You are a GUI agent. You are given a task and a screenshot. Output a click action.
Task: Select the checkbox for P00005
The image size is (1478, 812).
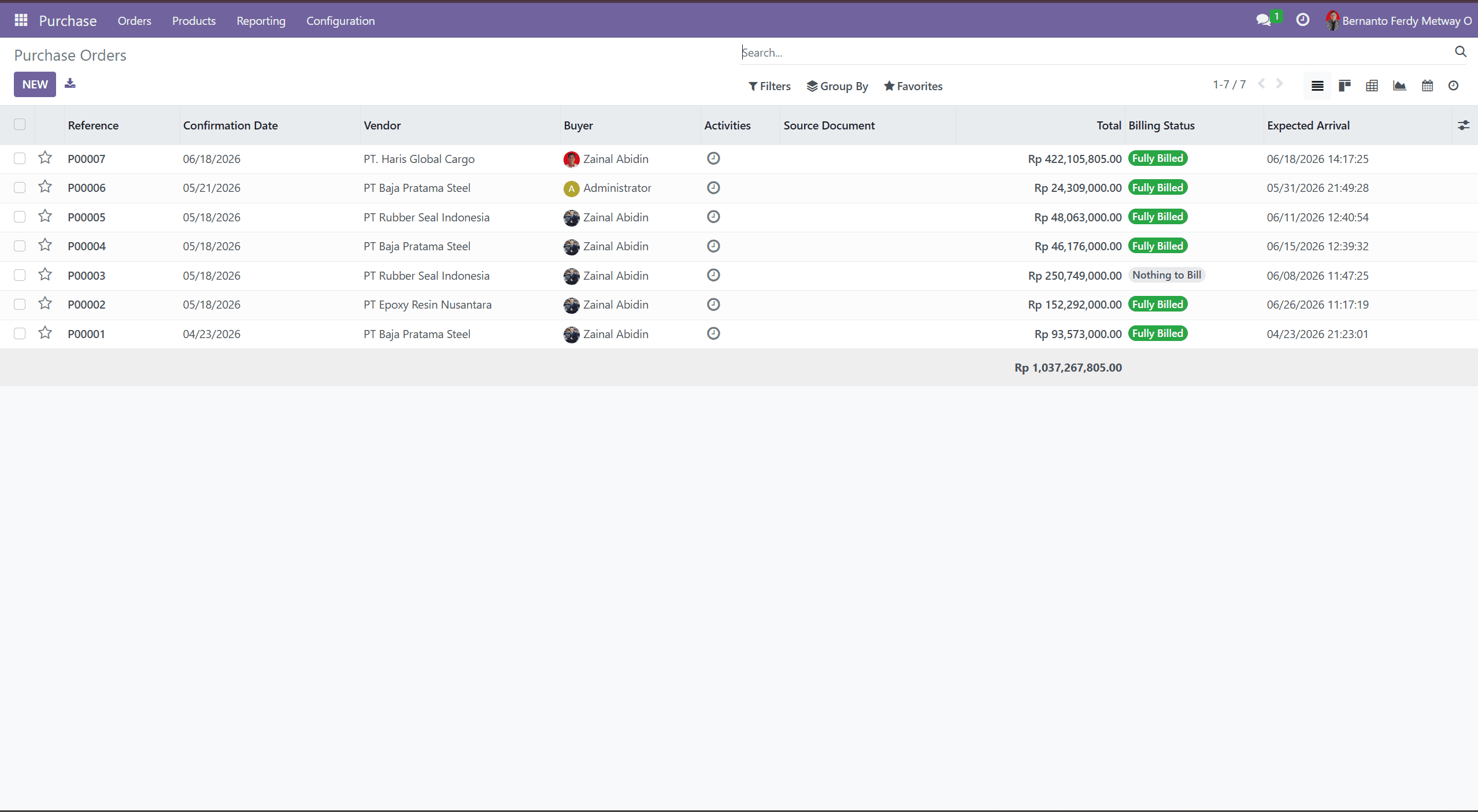[x=20, y=217]
